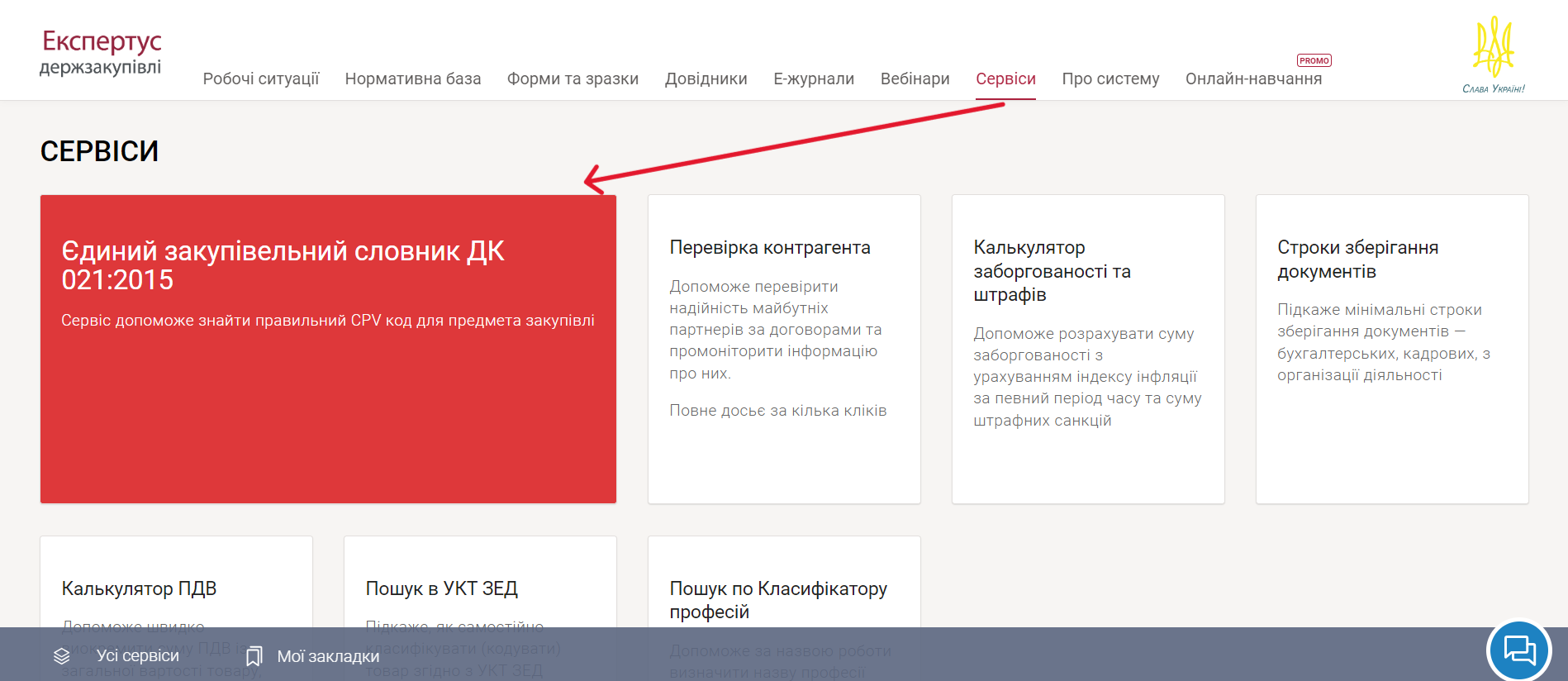
Task: Open Строки зберігання документів card
Action: [x=1392, y=349]
